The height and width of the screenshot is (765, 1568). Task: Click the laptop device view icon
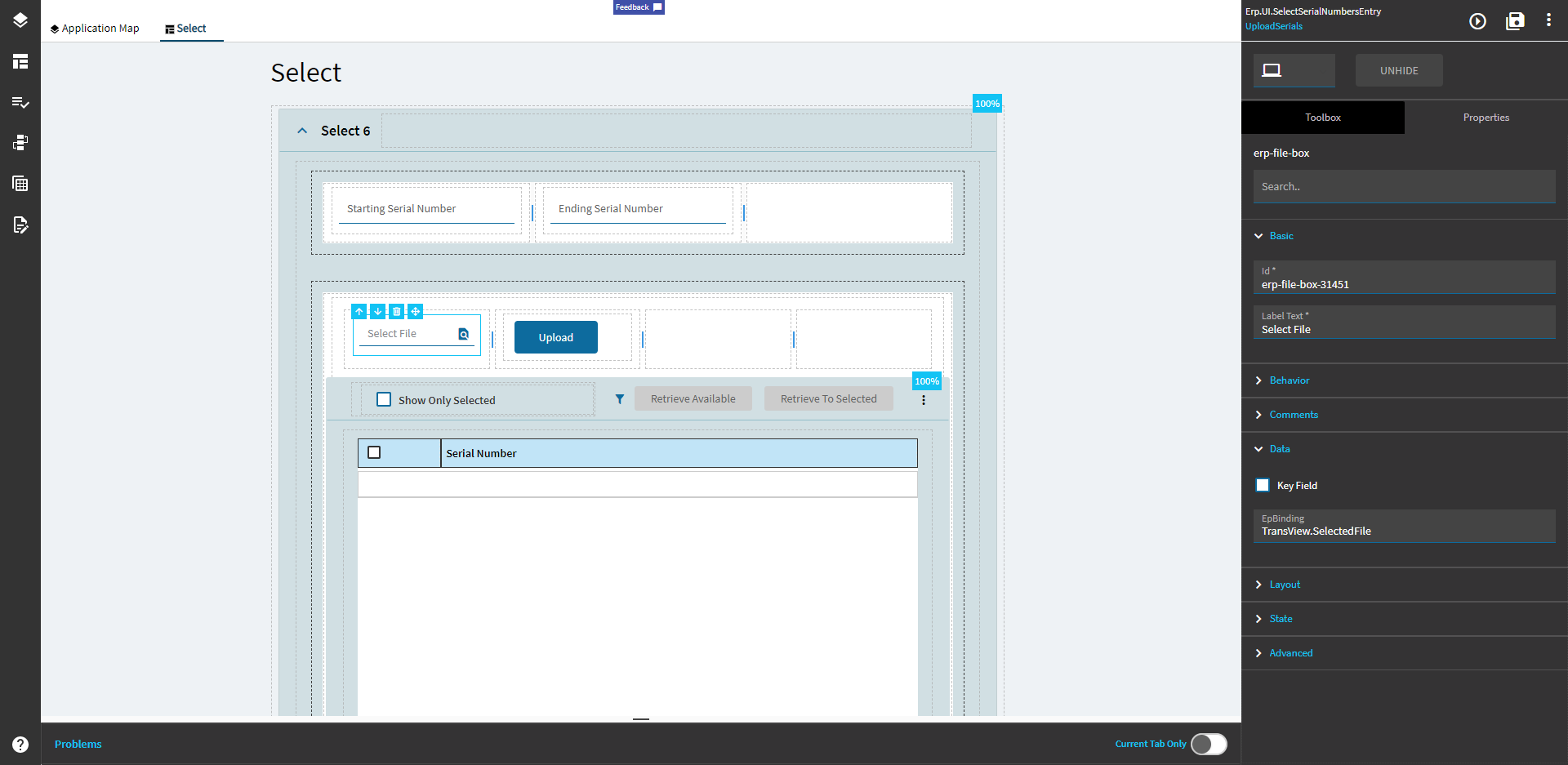(x=1272, y=70)
